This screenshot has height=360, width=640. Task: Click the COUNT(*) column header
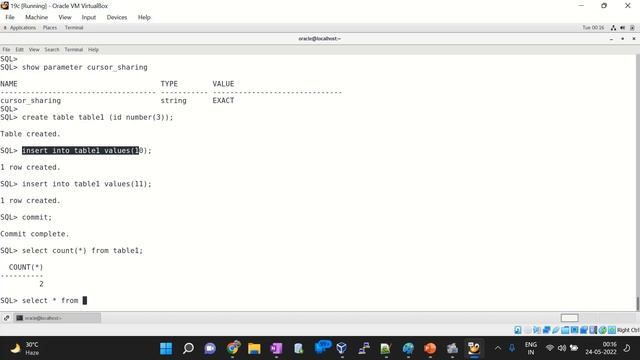tap(26, 267)
